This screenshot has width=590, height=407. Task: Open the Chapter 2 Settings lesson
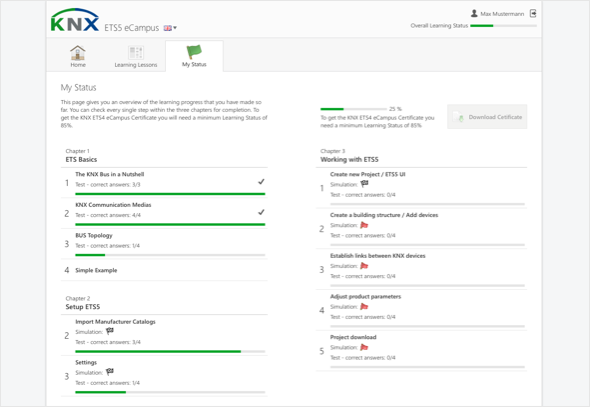86,362
